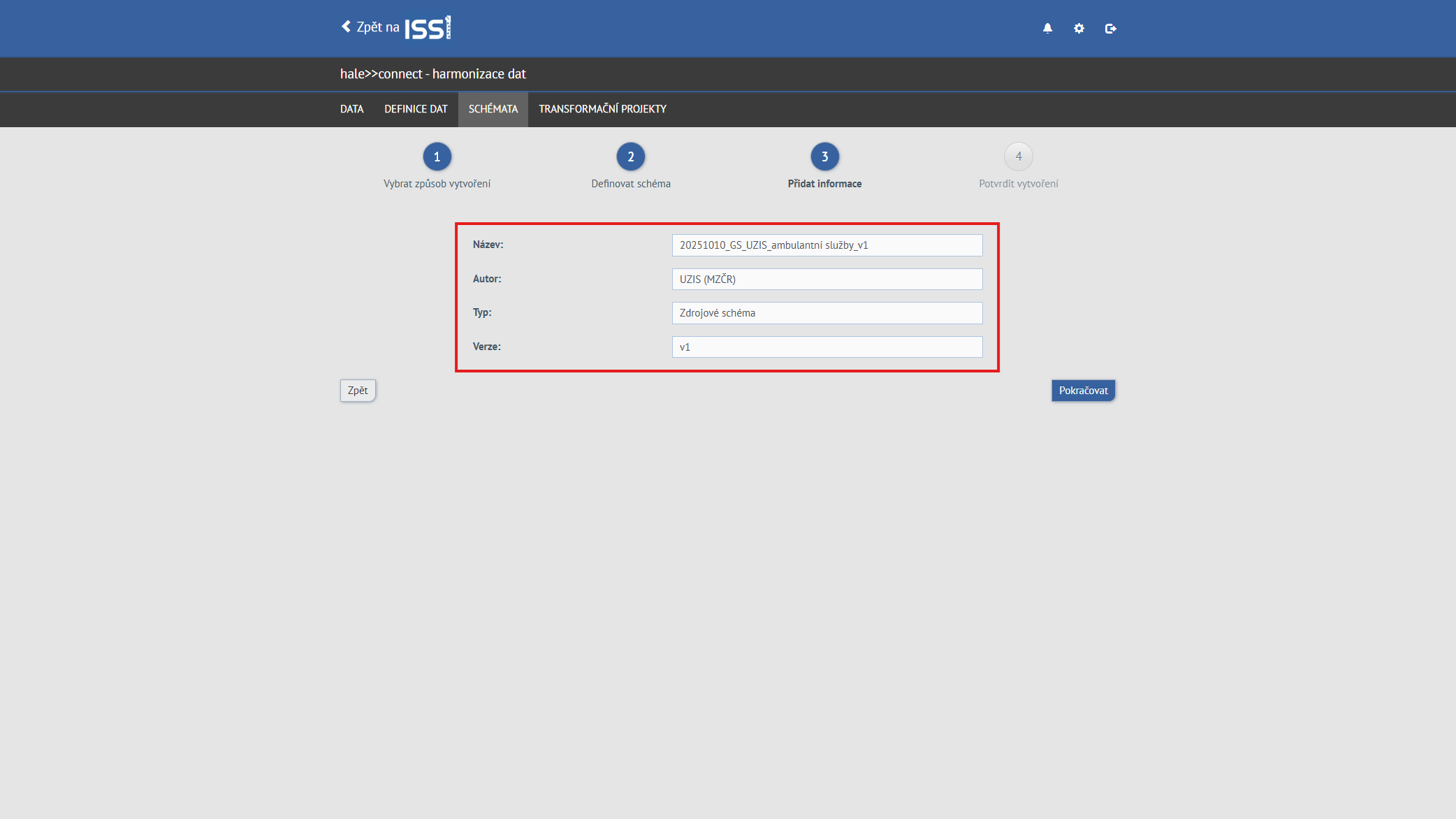
Task: Click the Zpět na link text
Action: click(x=378, y=27)
